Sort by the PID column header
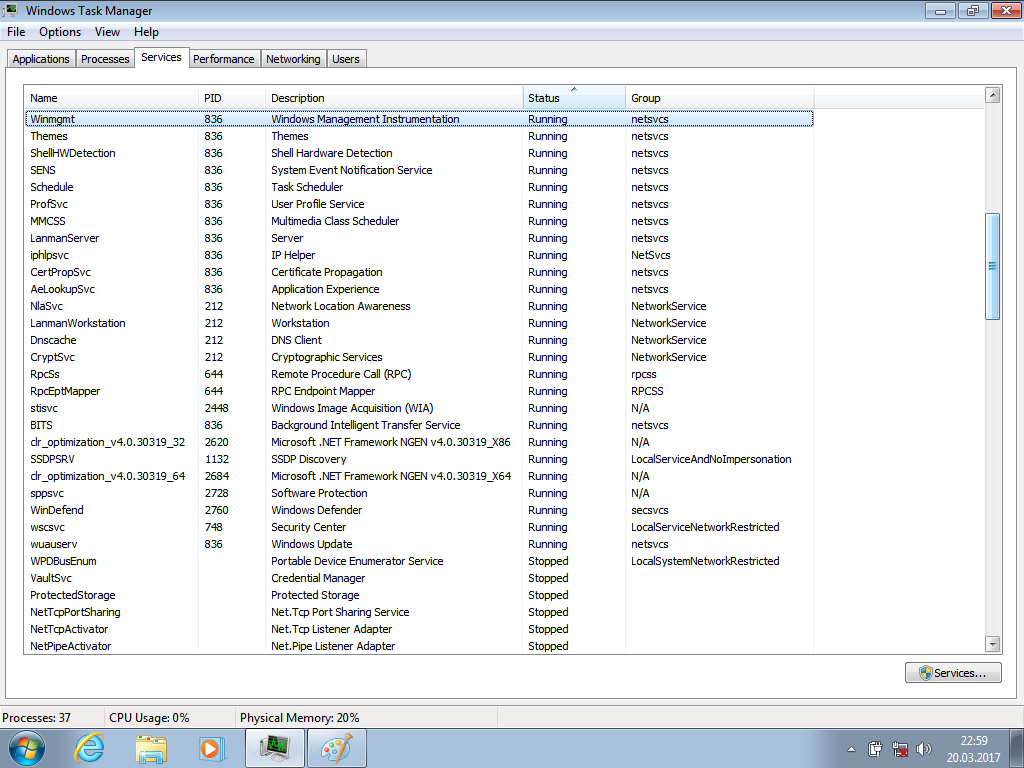Viewport: 1024px width, 768px height. [x=232, y=98]
